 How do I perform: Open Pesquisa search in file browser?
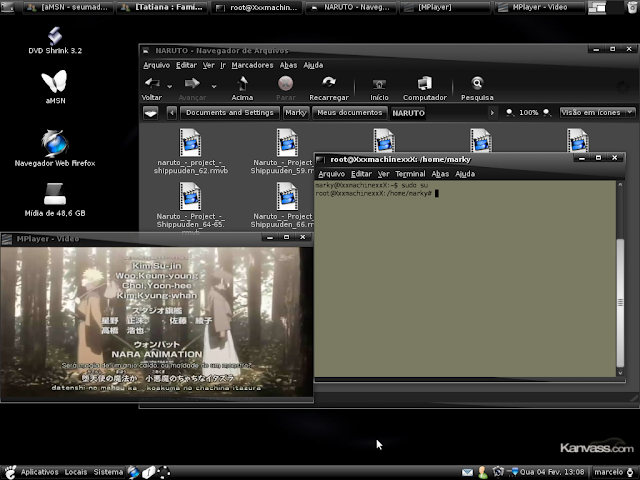coord(477,83)
